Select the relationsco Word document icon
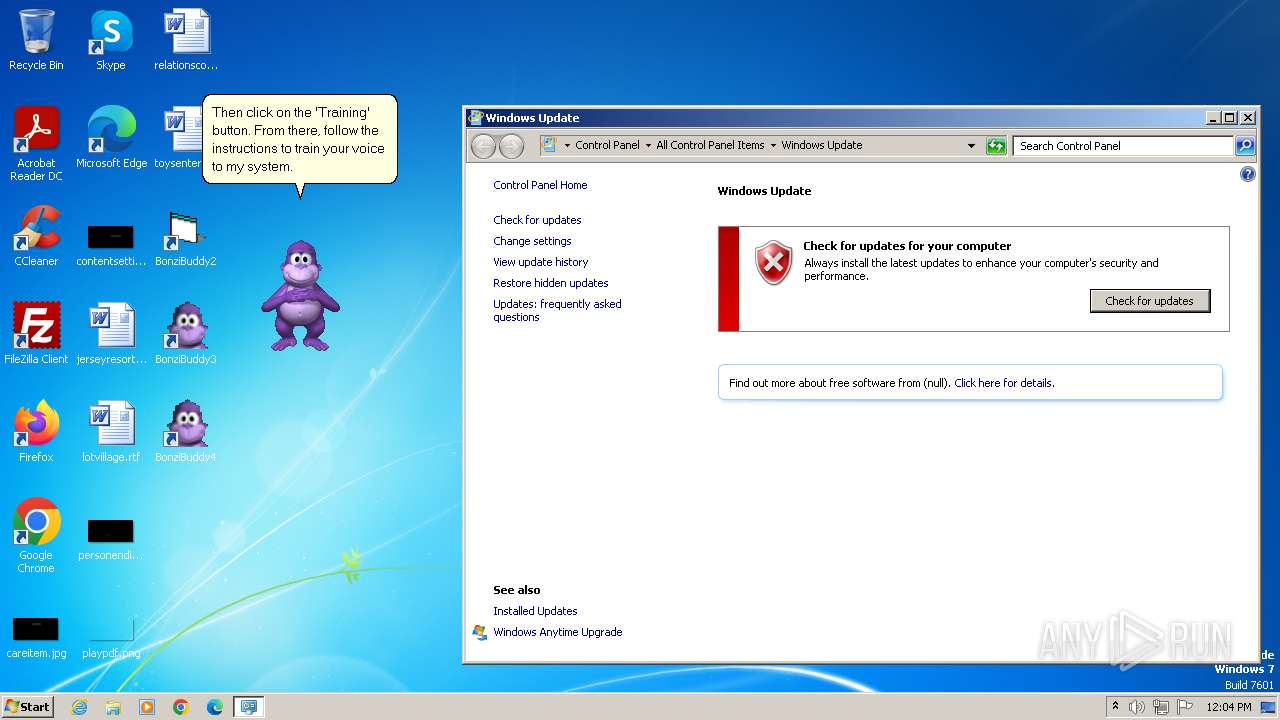This screenshot has width=1280, height=720. tap(186, 41)
